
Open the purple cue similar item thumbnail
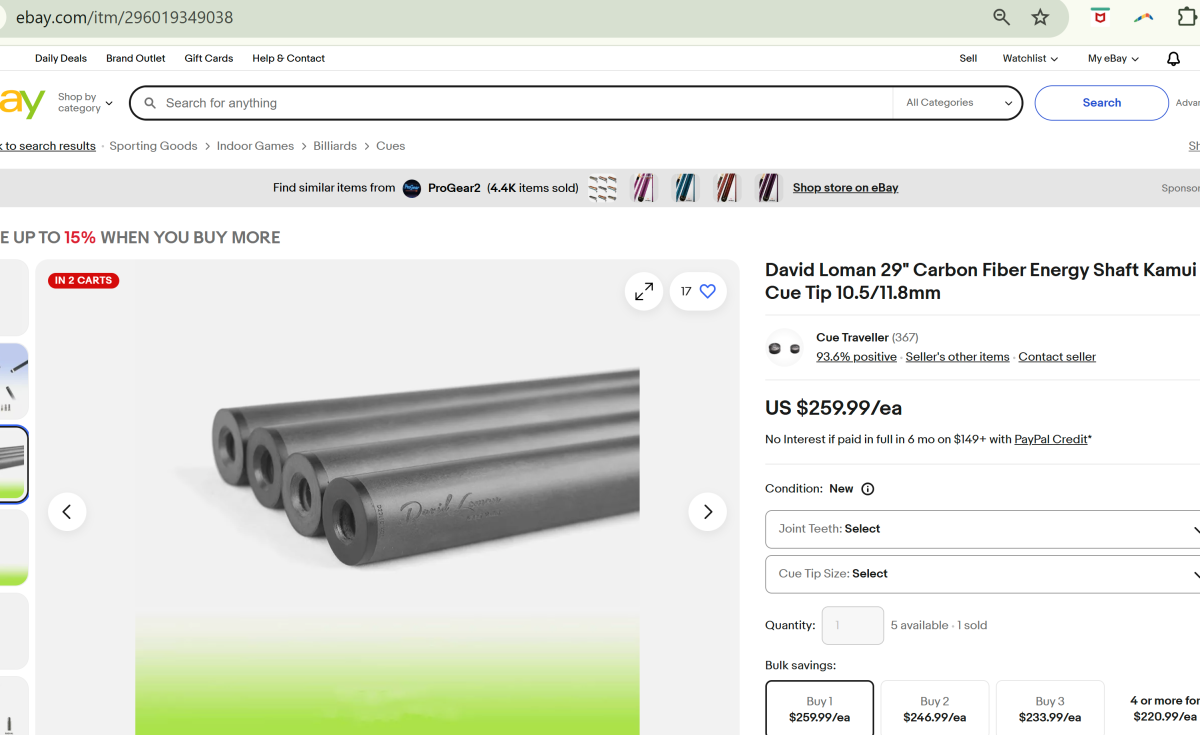click(x=767, y=188)
